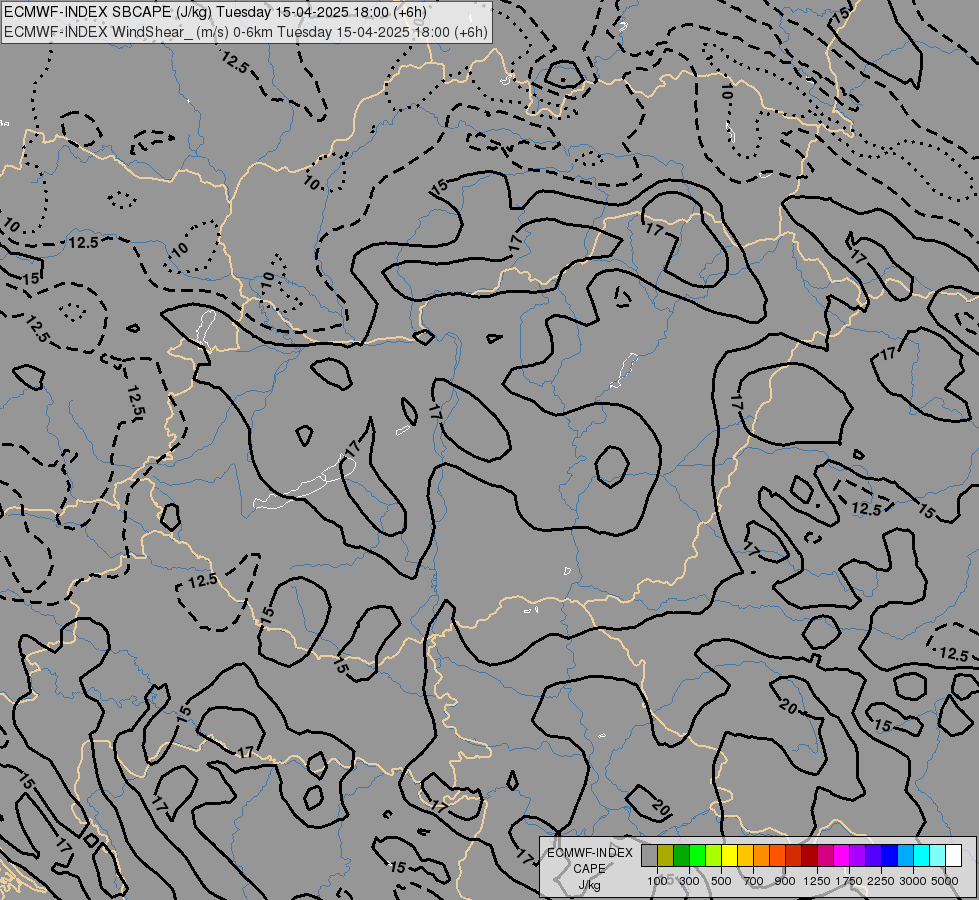Viewport: 979px width, 900px height.
Task: Click the ECMWF-INDEX CAPE J/kg legend title
Action: point(590,869)
